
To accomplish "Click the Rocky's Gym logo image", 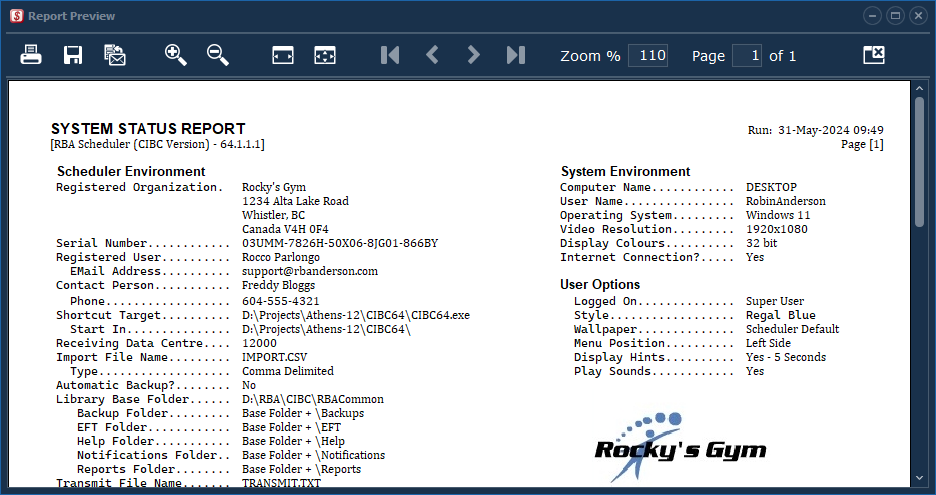I will 681,446.
